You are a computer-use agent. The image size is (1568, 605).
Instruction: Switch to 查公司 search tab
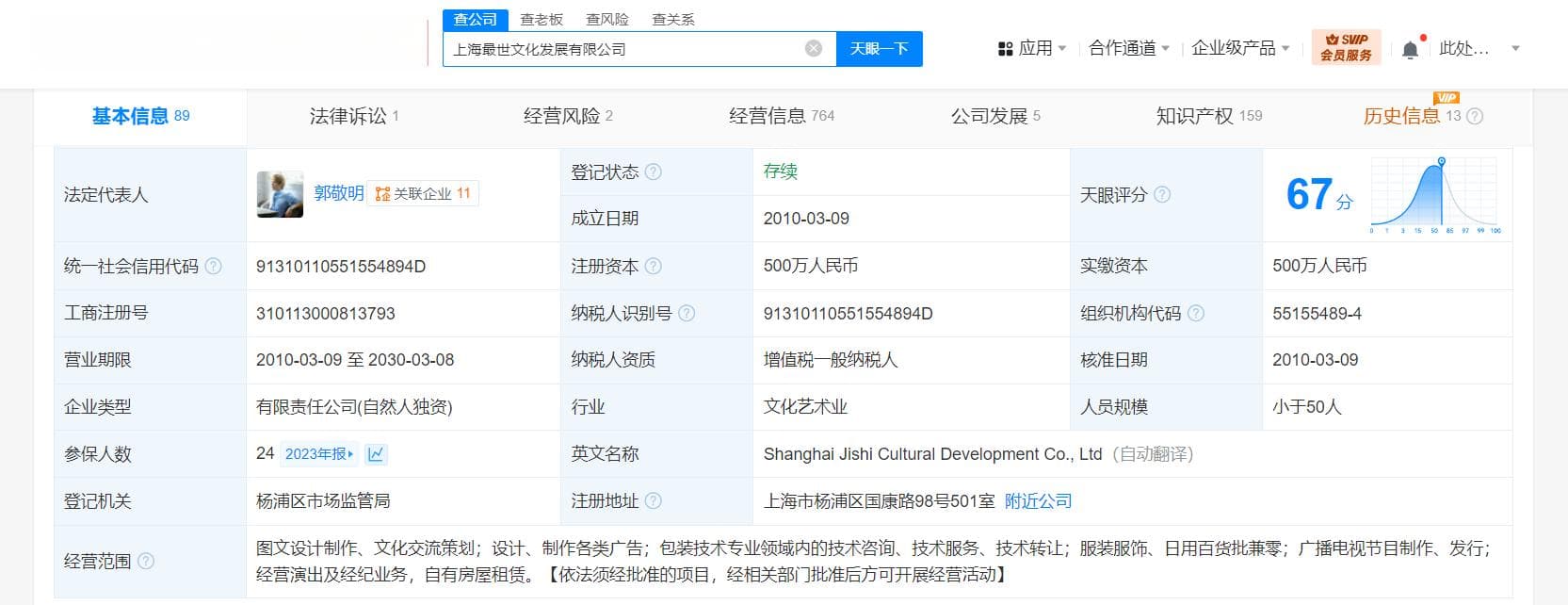(x=475, y=19)
